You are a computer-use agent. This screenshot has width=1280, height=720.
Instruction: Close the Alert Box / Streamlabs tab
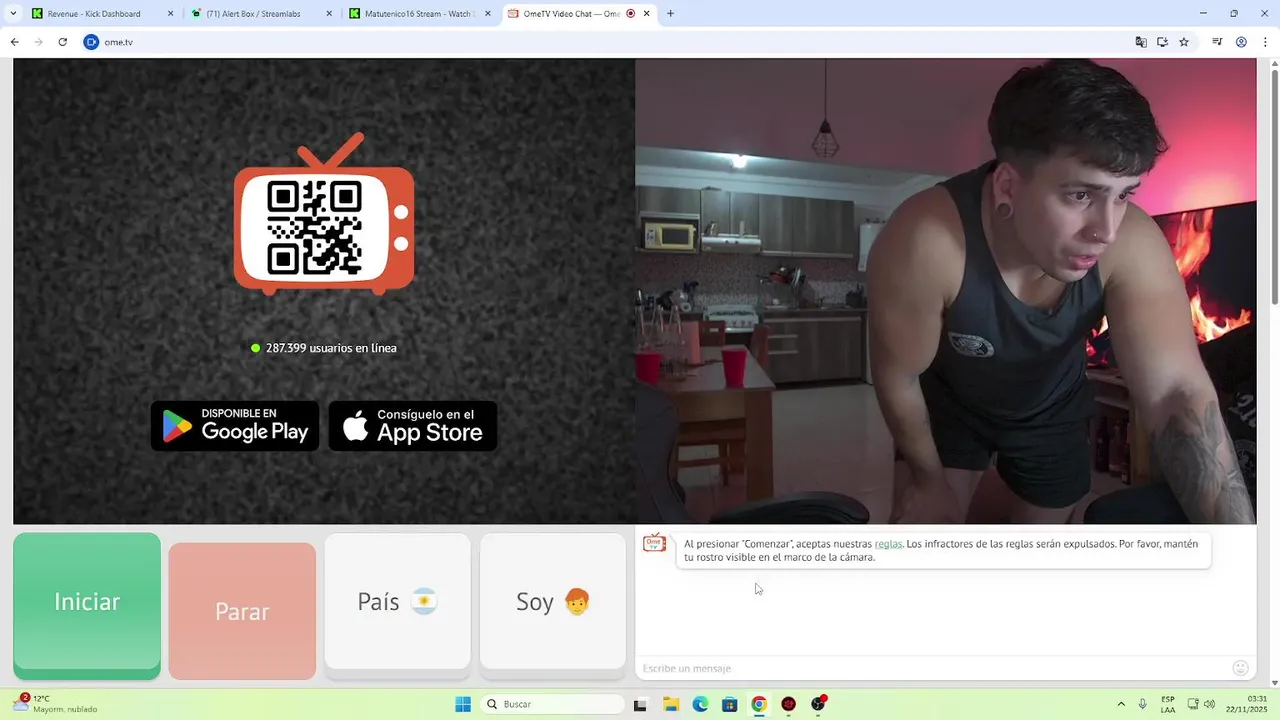click(x=329, y=14)
